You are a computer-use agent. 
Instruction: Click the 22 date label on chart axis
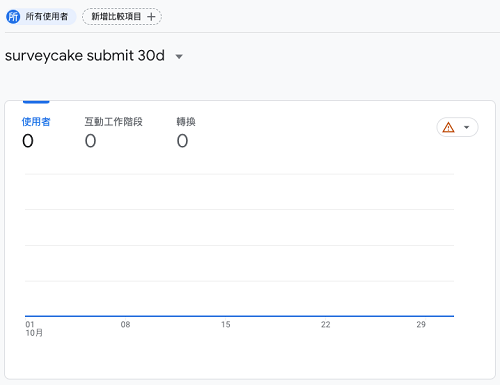pos(326,324)
